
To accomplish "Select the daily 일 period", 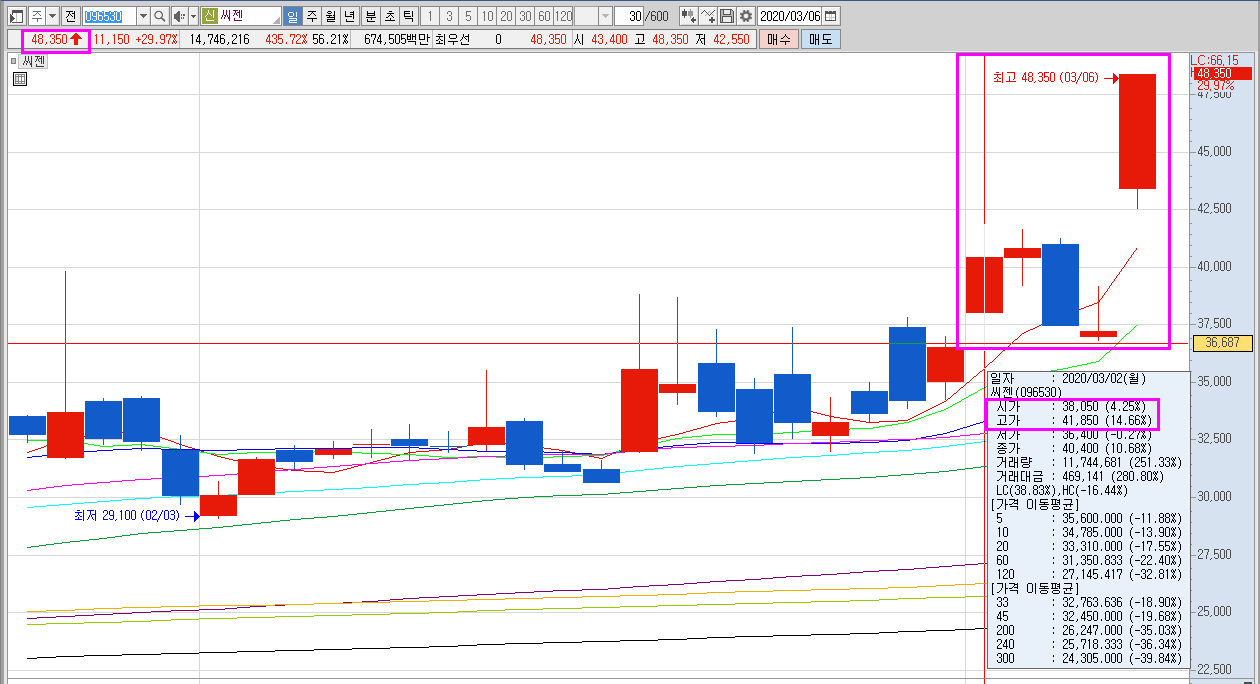I will [x=292, y=16].
